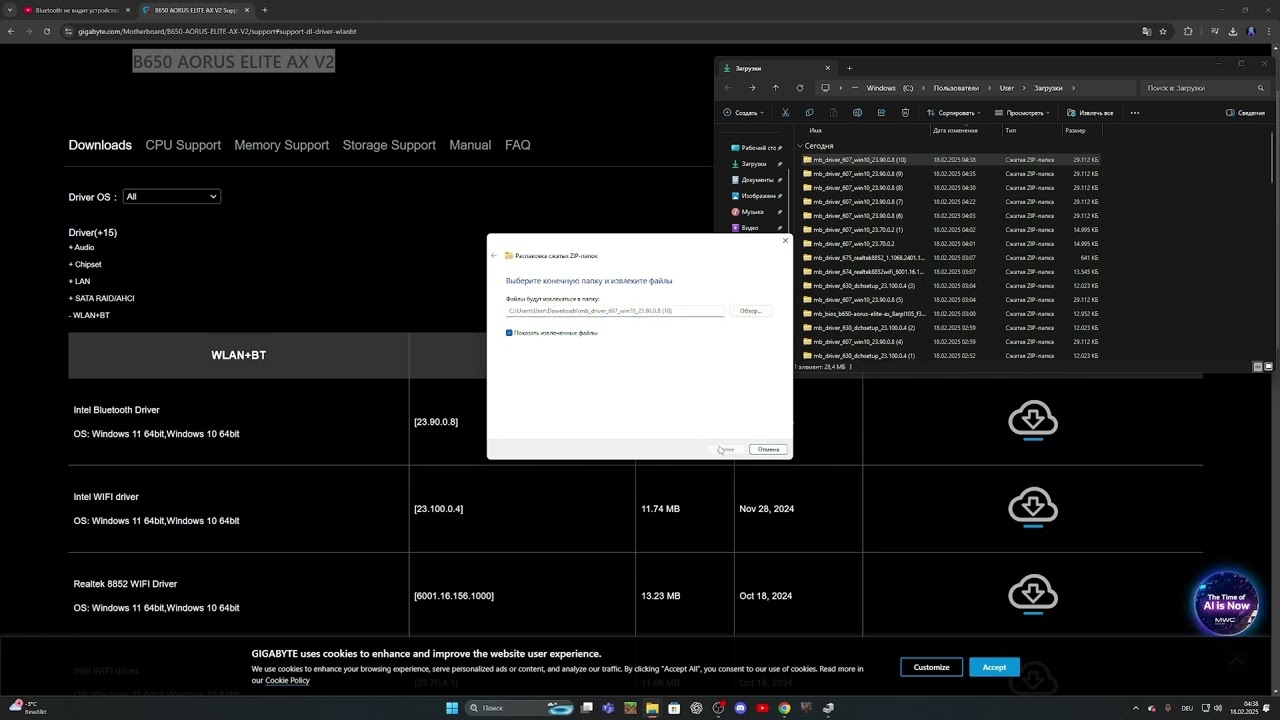Open browser extensions puzzle icon
This screenshot has height=720, width=1280.
pyautogui.click(x=1188, y=31)
